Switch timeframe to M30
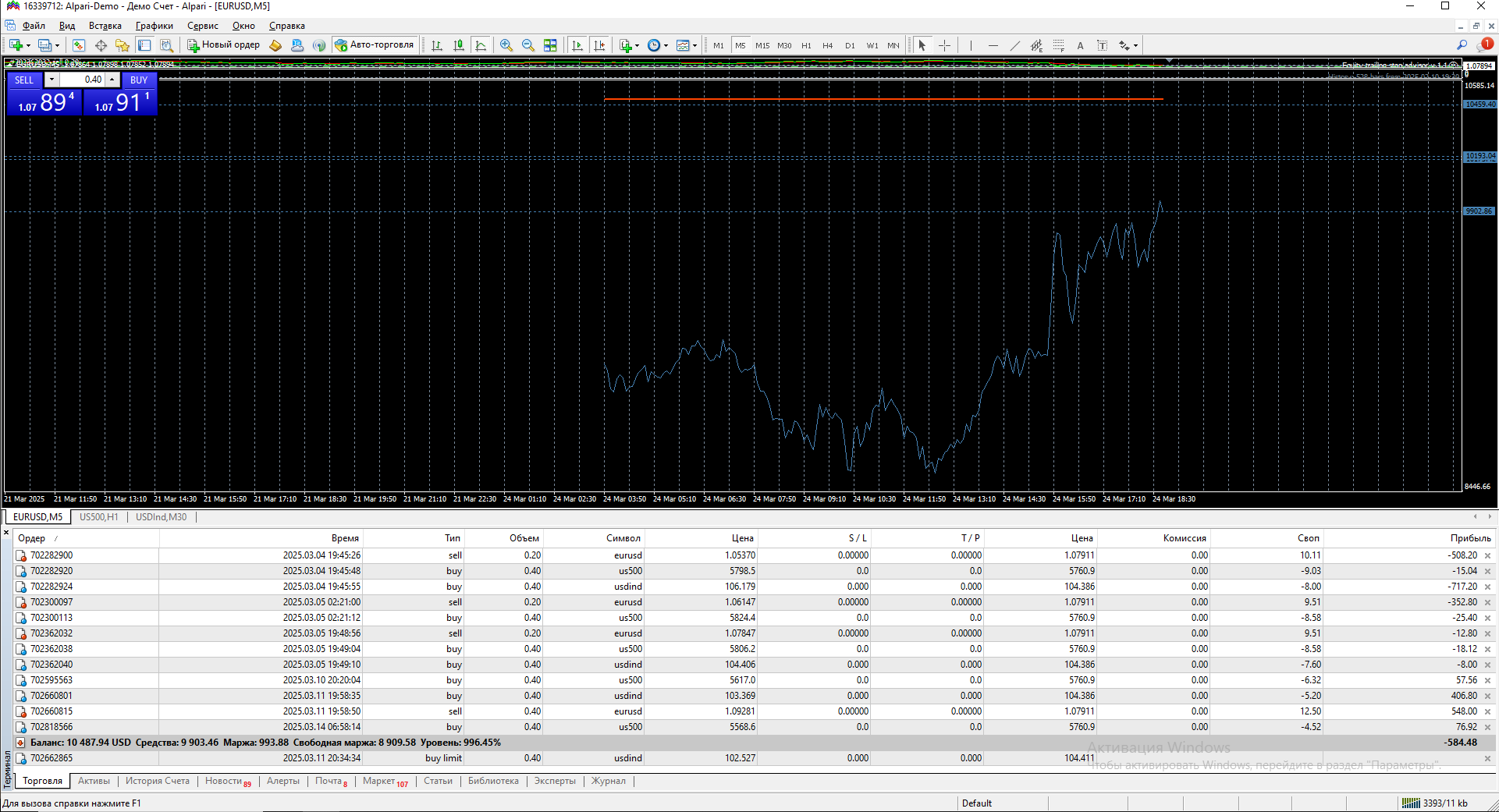This screenshot has width=1499, height=812. (783, 45)
